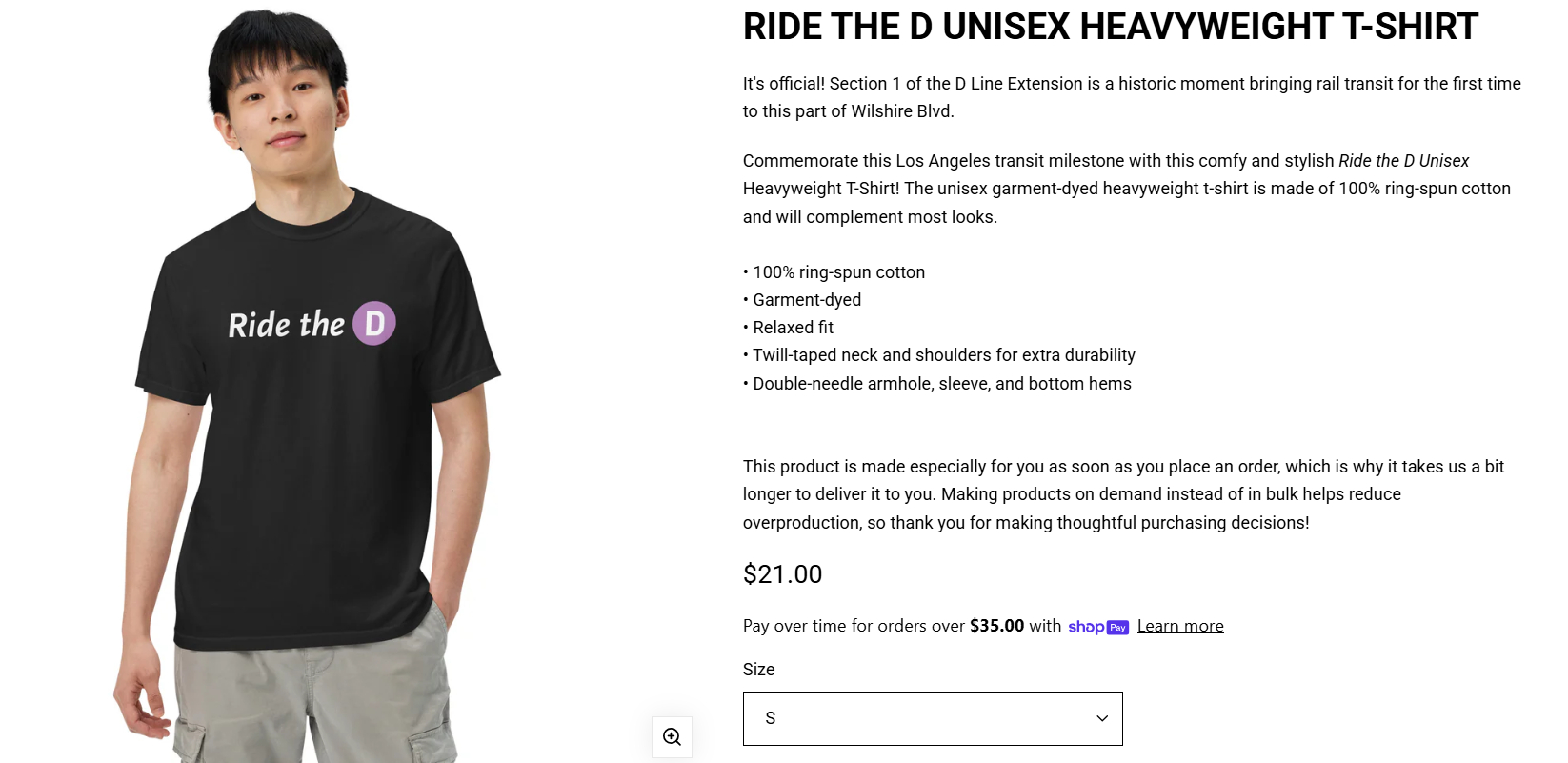Click the 'This product is made especially' paragraph
The image size is (1568, 763).
point(1124,494)
